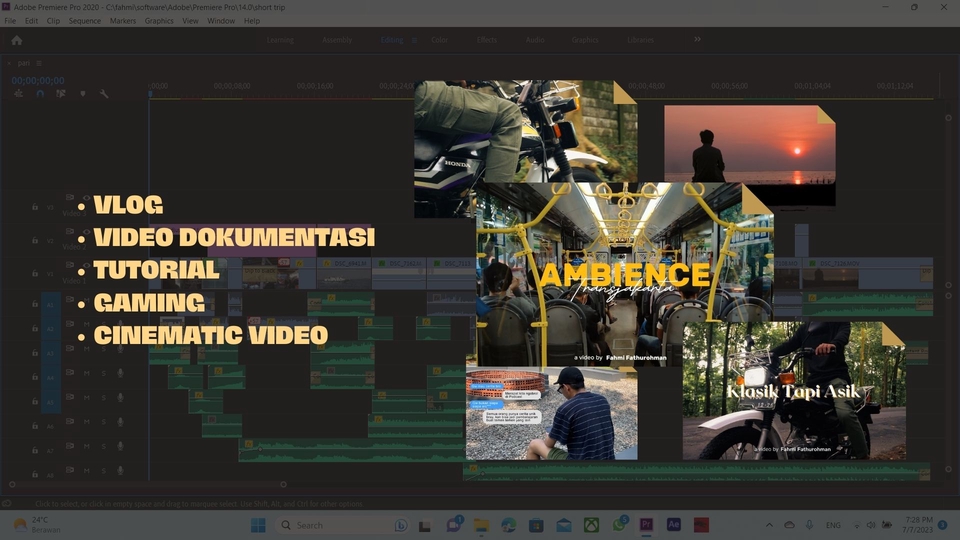Open After Effects from the taskbar
Screen dimensions: 960x540
click(673, 524)
